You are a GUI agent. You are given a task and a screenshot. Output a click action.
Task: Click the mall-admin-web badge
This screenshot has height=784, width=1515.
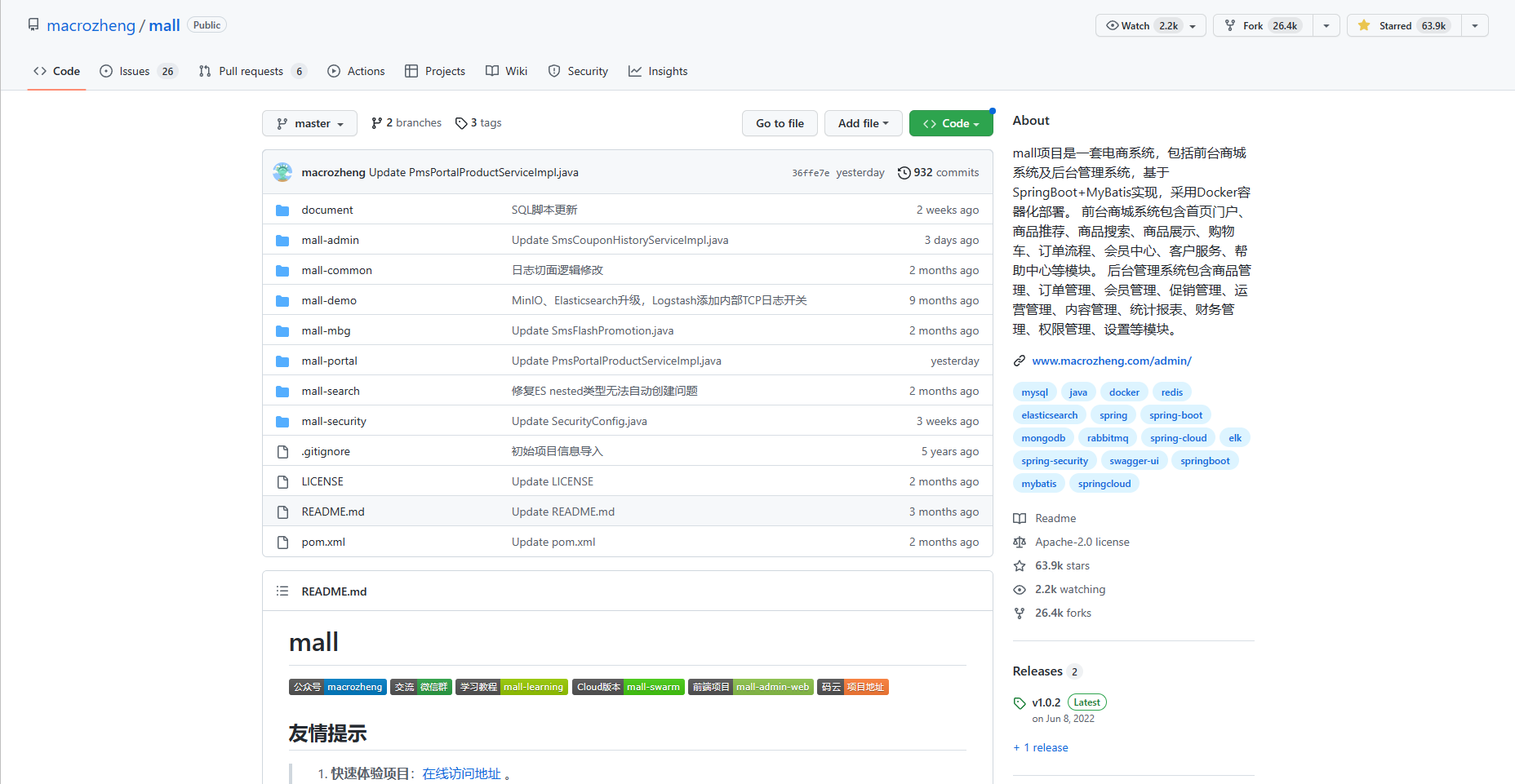point(751,687)
